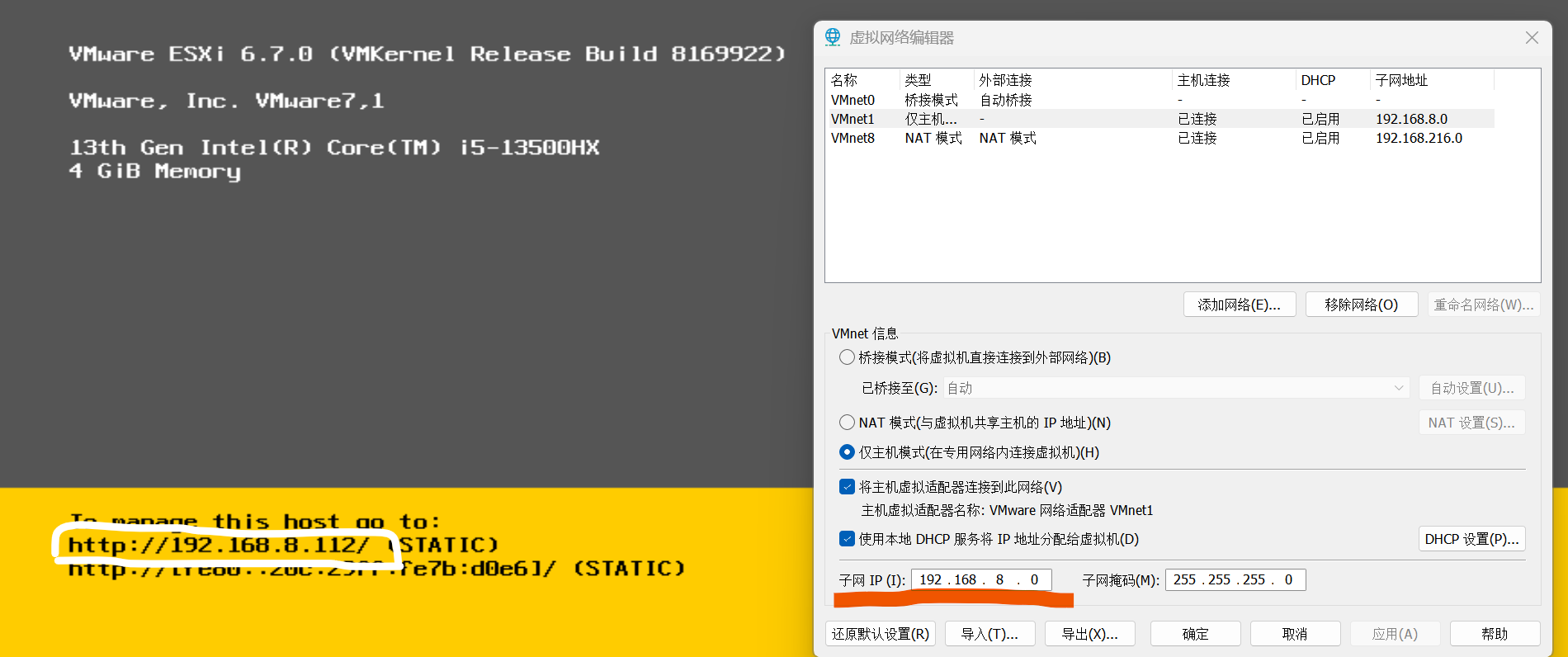
Task: Open DHCP 设置(P)... button
Action: (x=1472, y=539)
